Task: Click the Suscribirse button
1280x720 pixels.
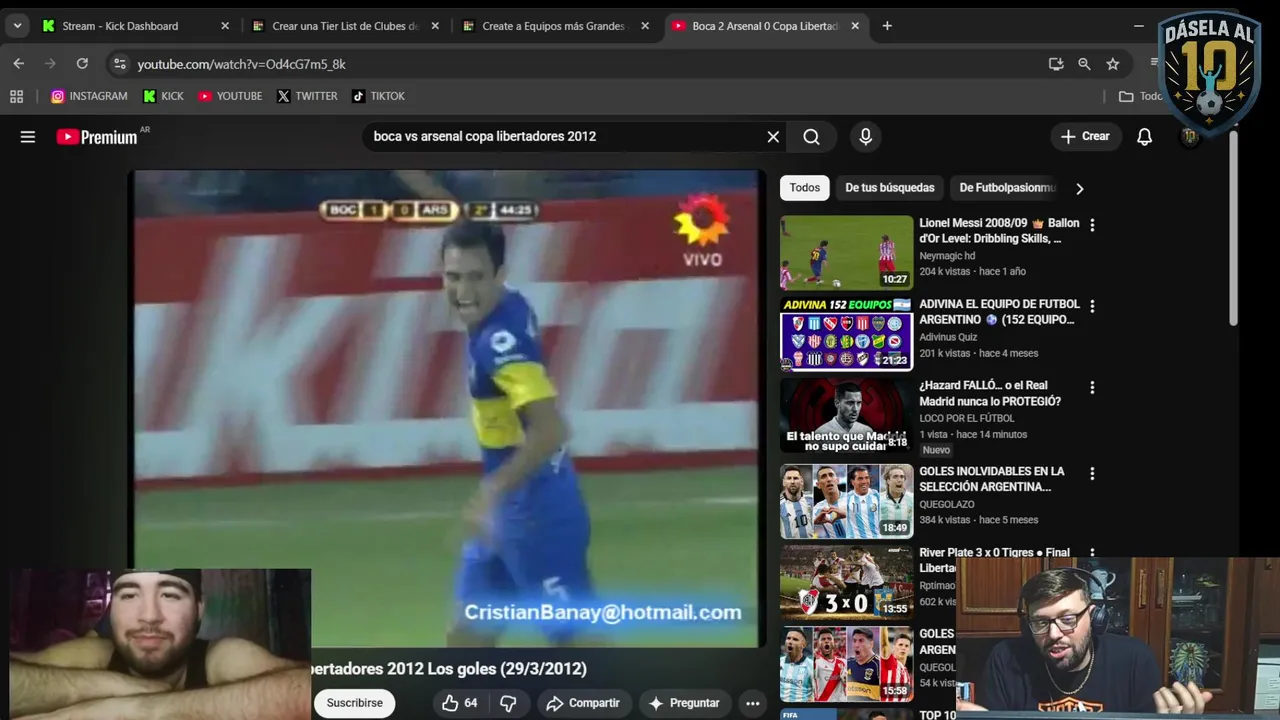Action: 354,703
